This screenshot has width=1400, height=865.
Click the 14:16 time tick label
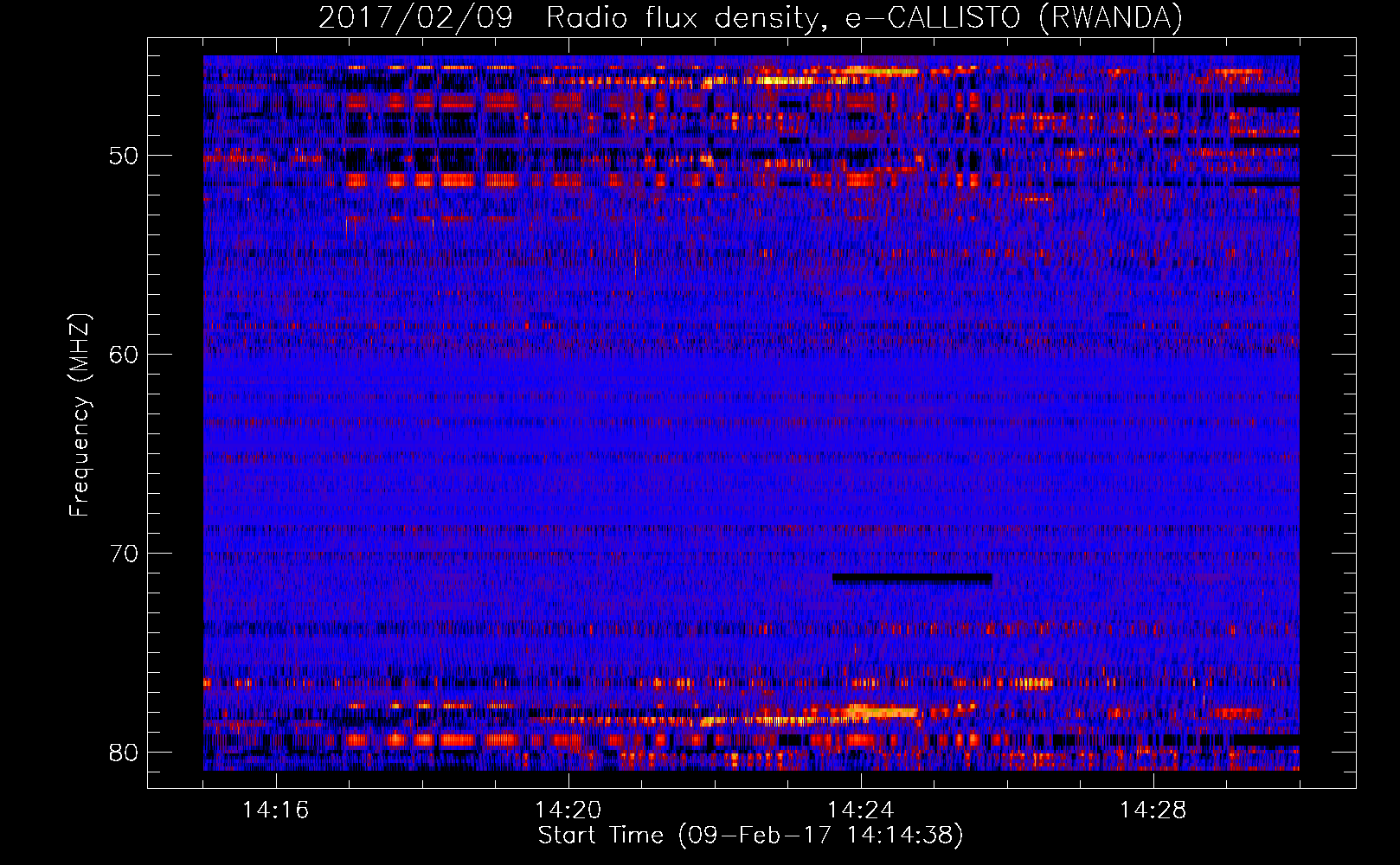[x=275, y=811]
